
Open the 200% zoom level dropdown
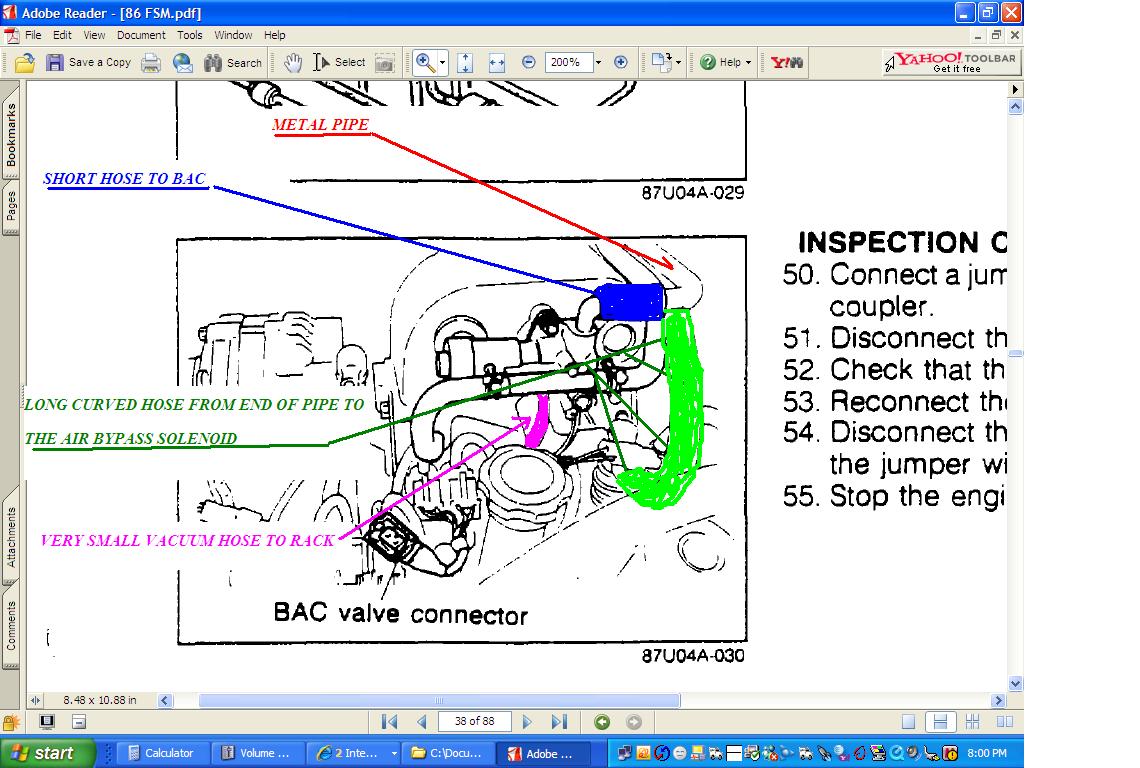598,63
